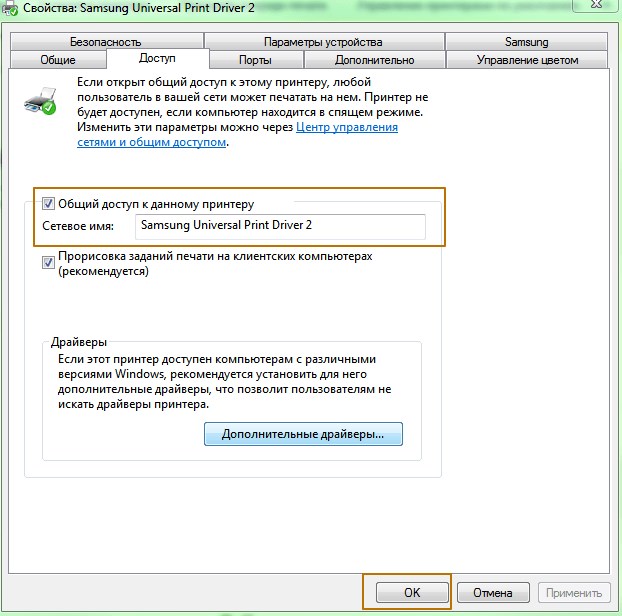622x616 pixels.
Task: Switch to the Samsung tab
Action: click(x=526, y=42)
